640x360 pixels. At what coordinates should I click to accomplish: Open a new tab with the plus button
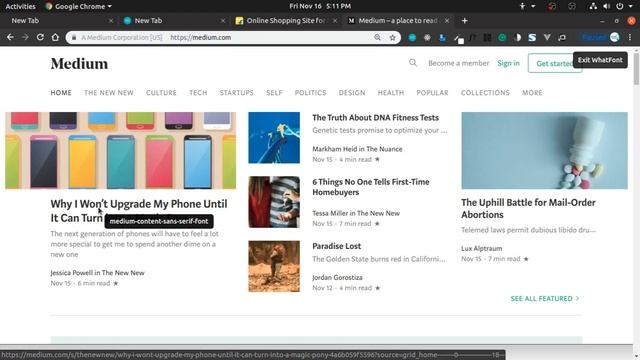(464, 20)
